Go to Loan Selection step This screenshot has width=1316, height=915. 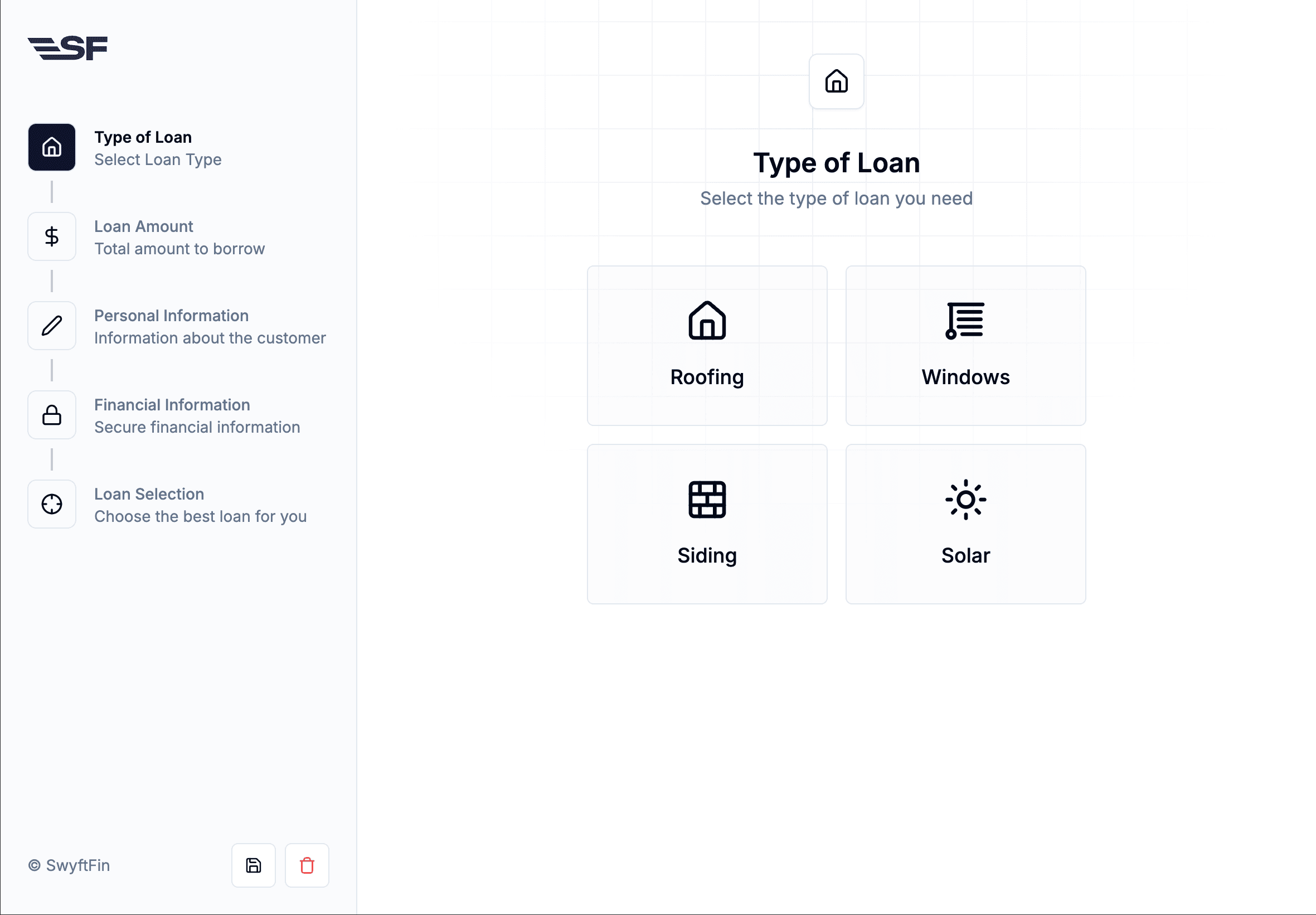[x=149, y=494]
